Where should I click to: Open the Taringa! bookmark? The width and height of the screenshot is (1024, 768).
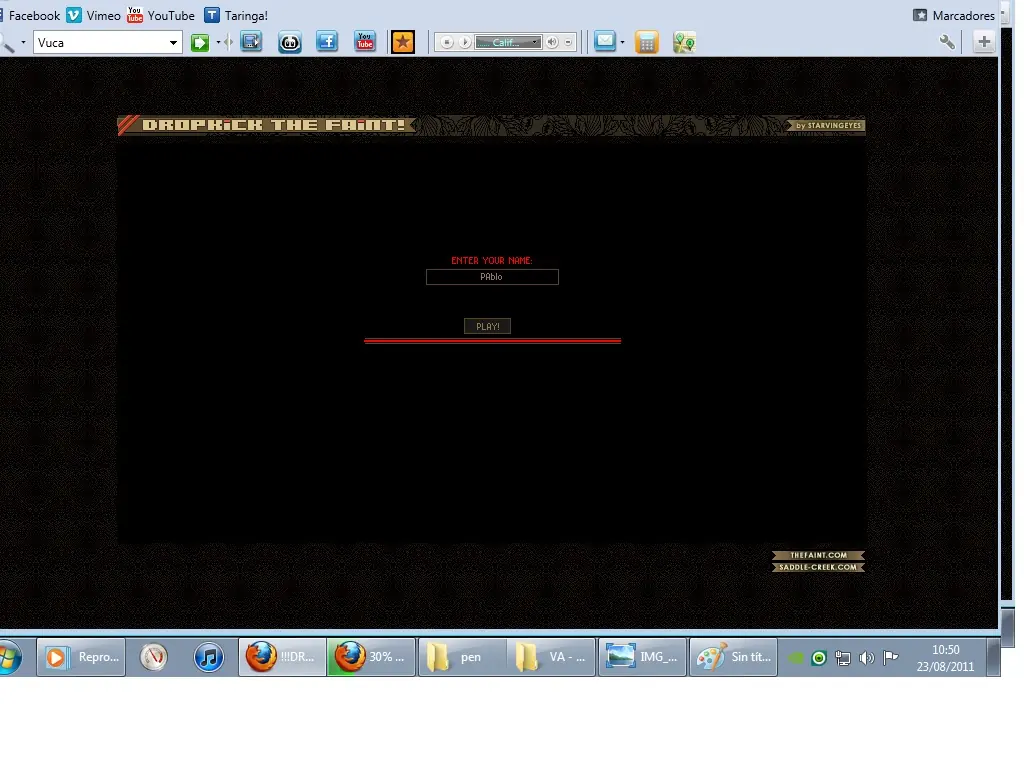tap(236, 15)
